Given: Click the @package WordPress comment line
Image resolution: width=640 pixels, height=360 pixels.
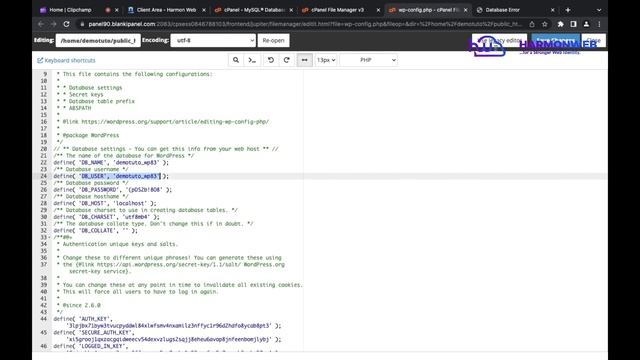Looking at the screenshot, I should click(x=88, y=135).
